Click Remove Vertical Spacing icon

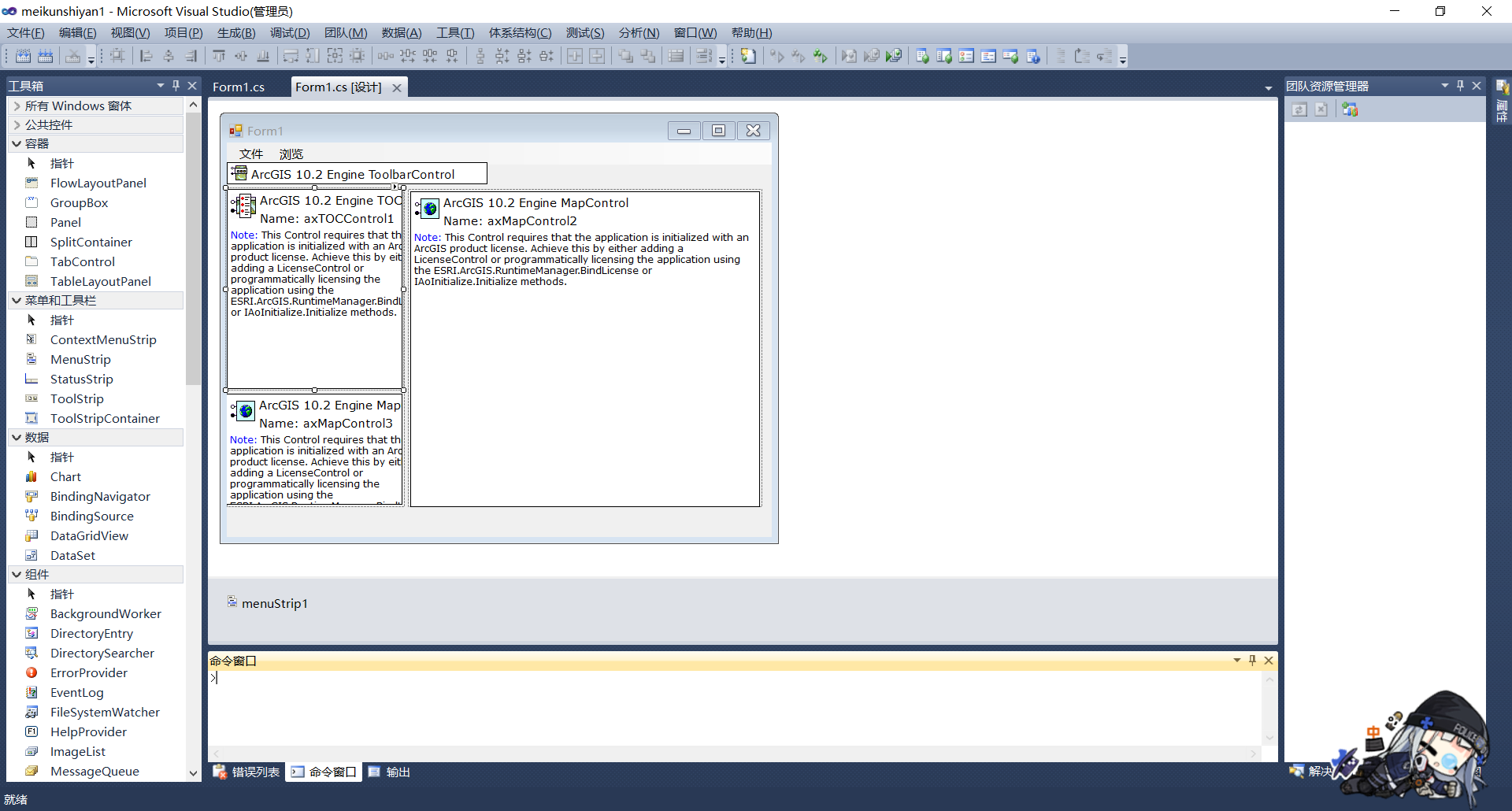546,56
